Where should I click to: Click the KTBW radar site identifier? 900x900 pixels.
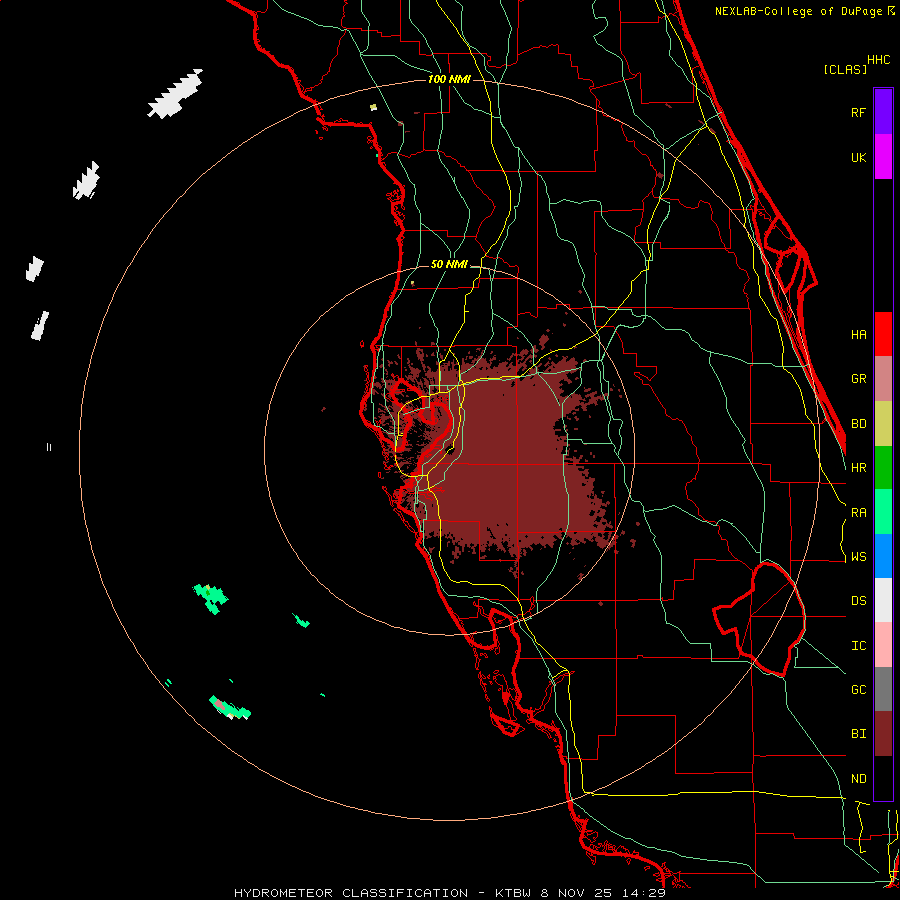click(513, 893)
